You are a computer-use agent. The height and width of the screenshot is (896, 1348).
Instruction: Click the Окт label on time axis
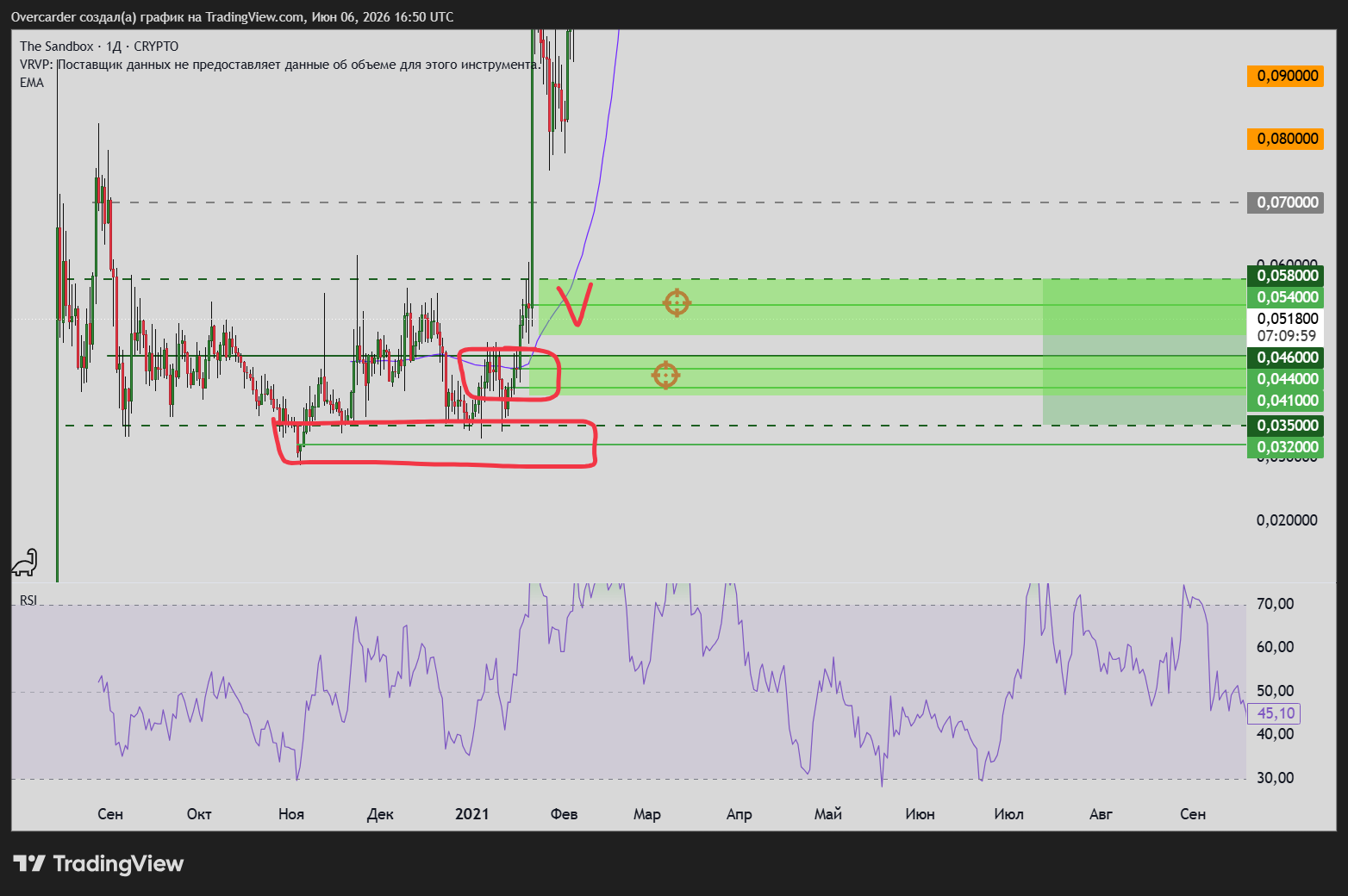tap(199, 814)
